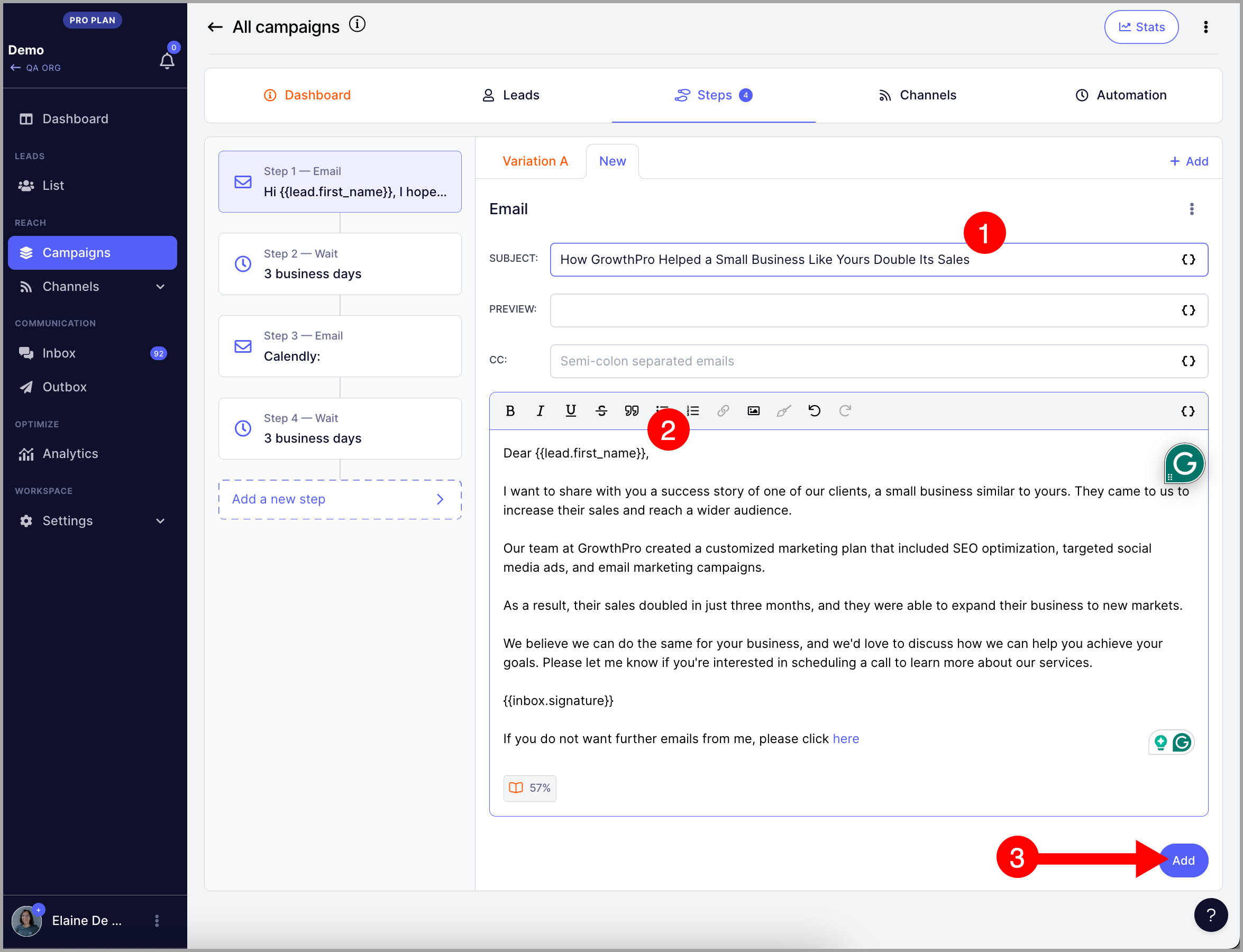Open the Automation tab
Viewport: 1243px width, 952px height.
pyautogui.click(x=1121, y=95)
